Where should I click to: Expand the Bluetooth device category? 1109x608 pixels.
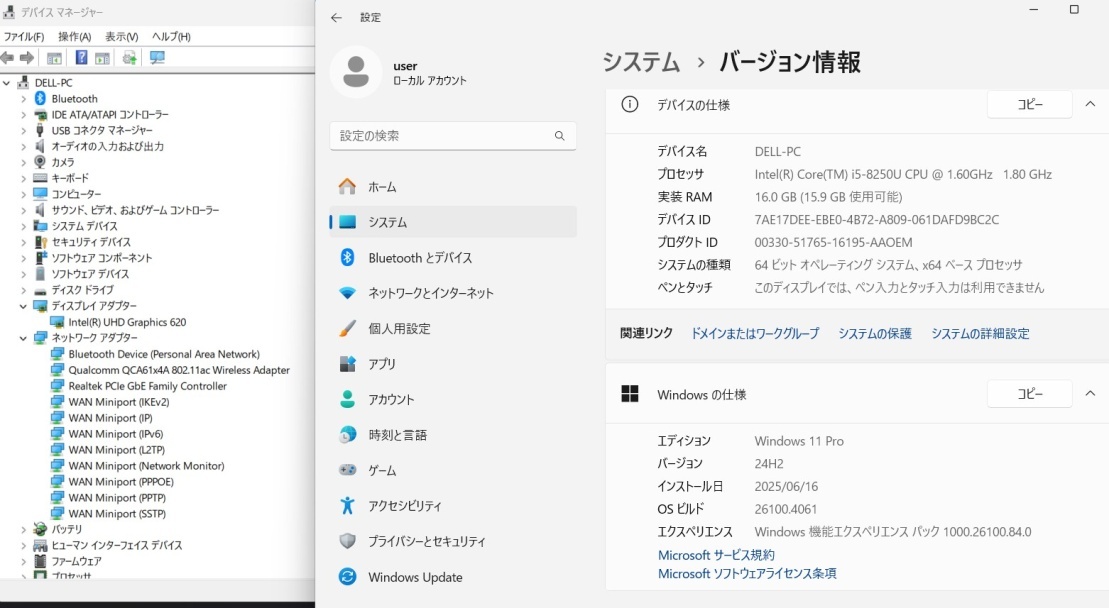(x=23, y=99)
